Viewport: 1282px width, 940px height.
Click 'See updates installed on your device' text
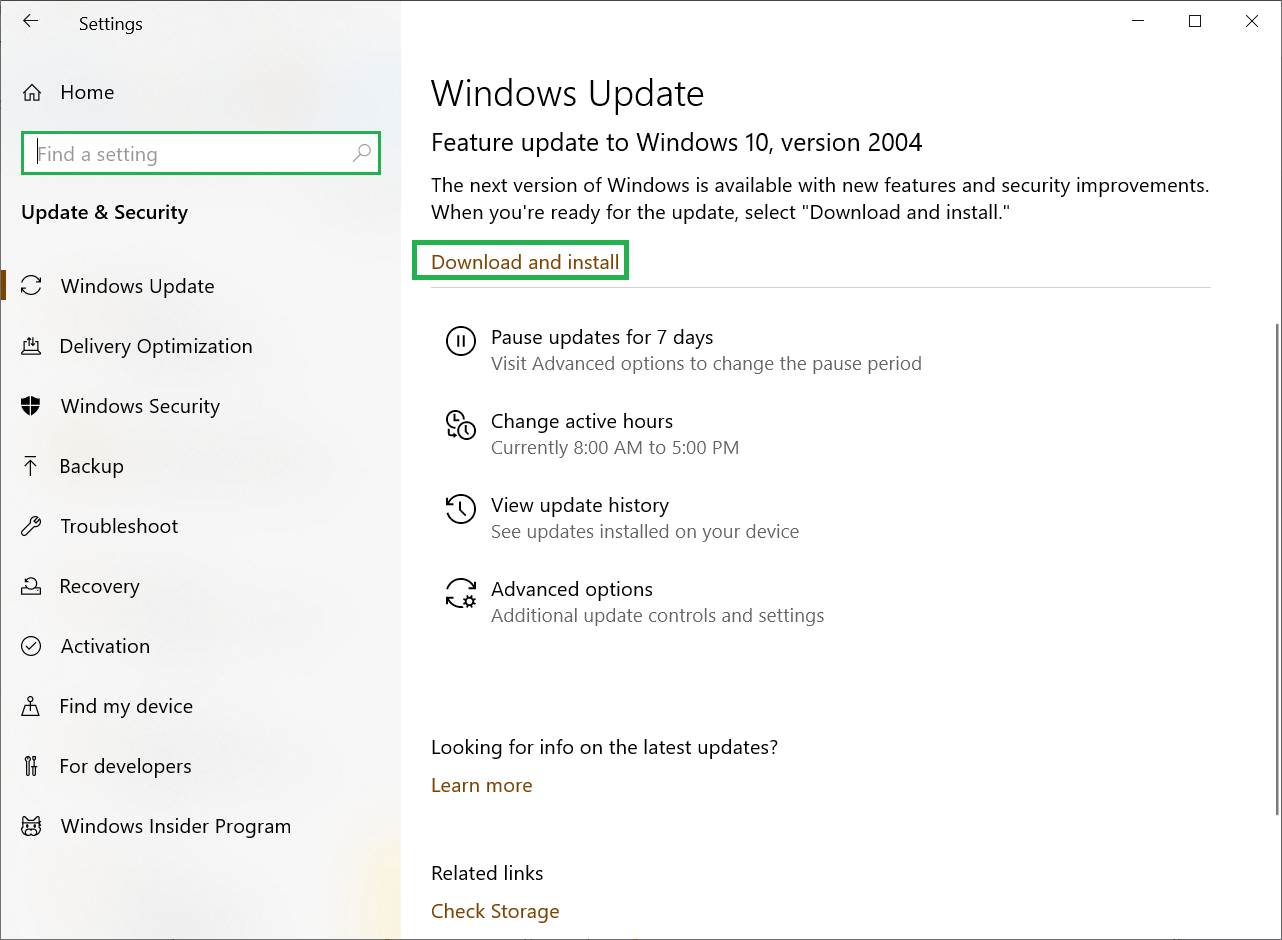(x=645, y=531)
